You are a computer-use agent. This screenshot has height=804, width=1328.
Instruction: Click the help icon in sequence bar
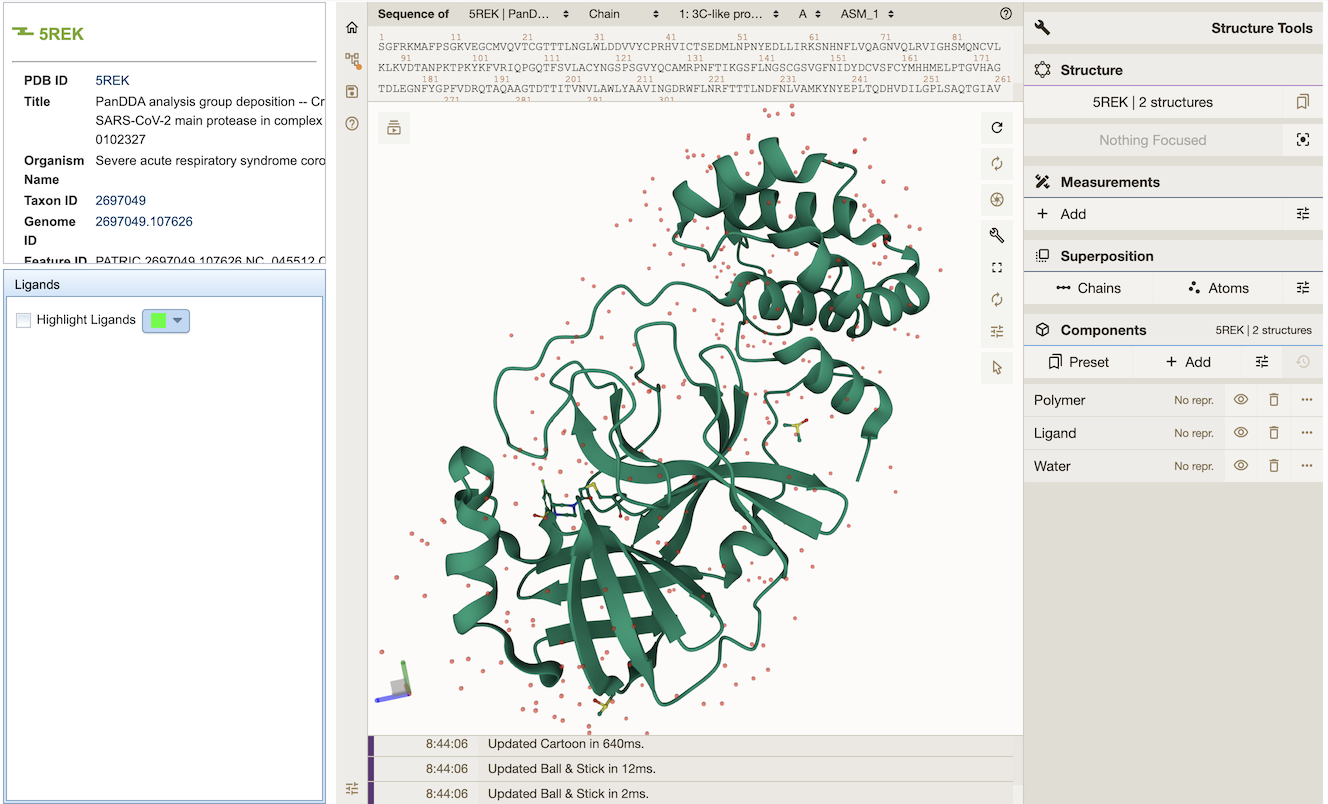click(1006, 14)
